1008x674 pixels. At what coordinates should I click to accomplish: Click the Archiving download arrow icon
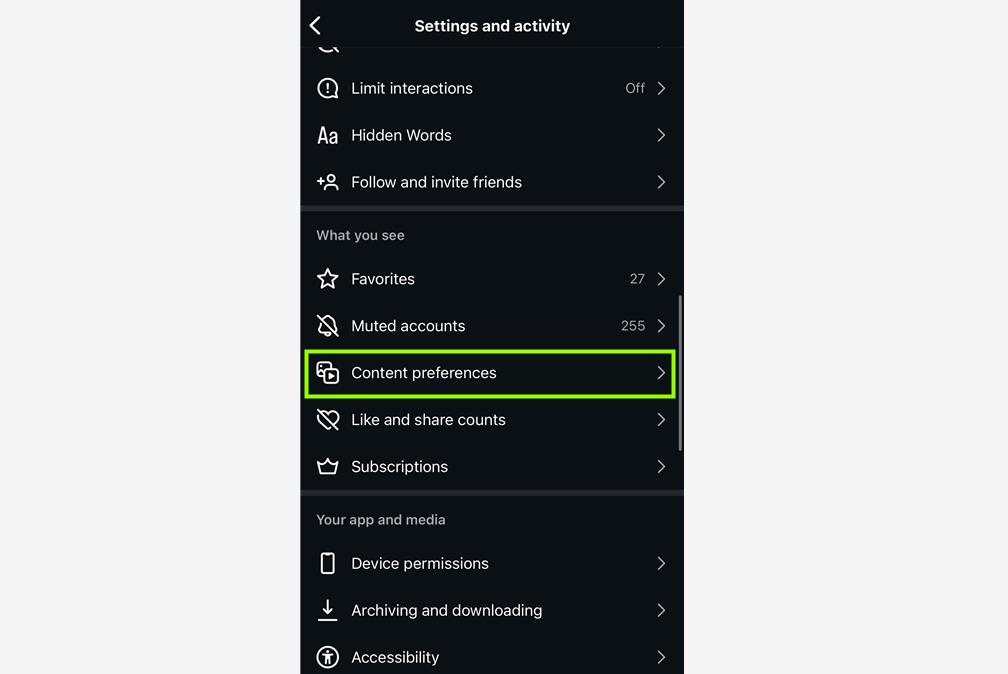pos(328,610)
